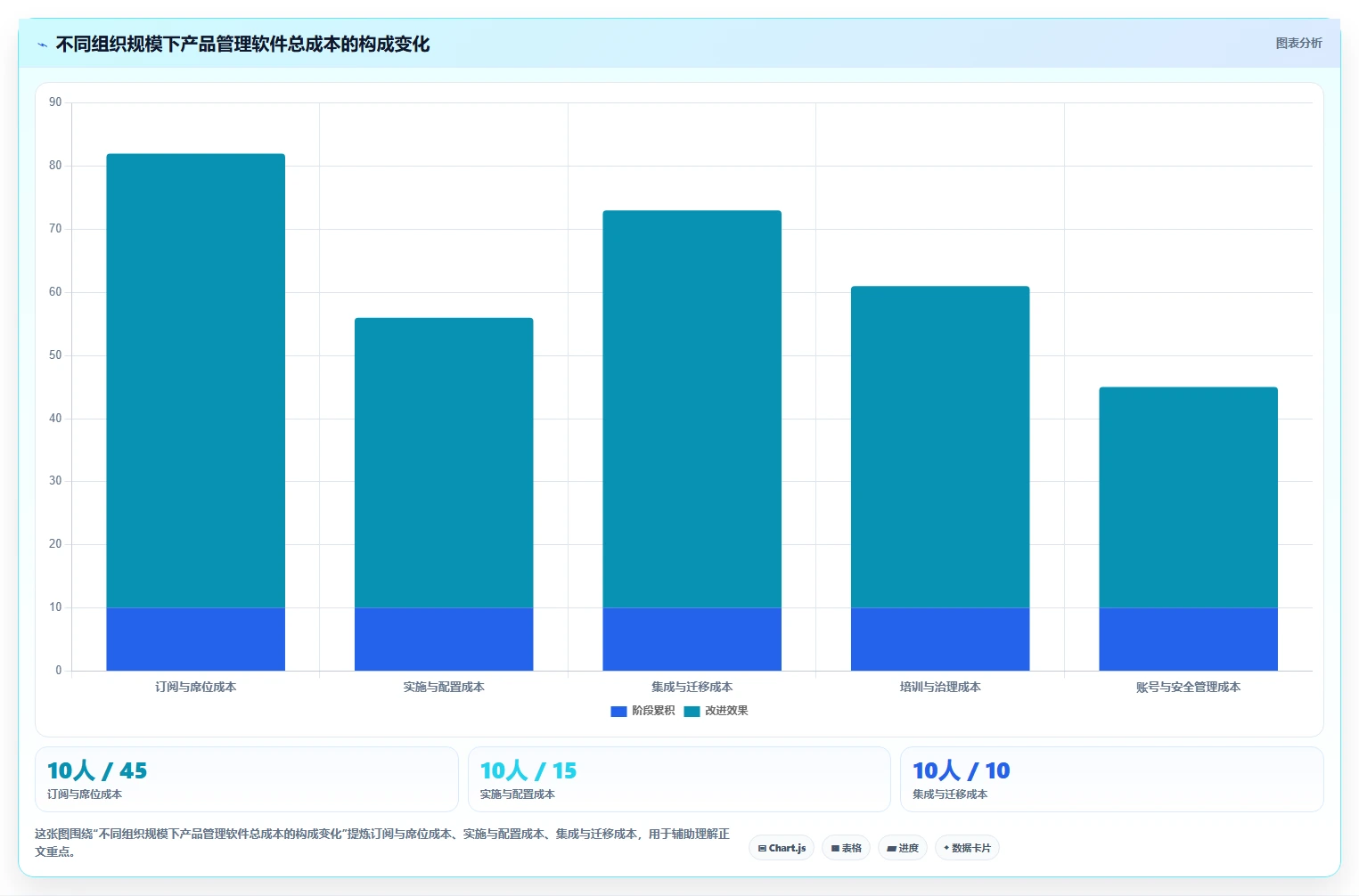
Task: Click the 订阅与席位成本 x-axis label
Action: pyautogui.click(x=196, y=687)
